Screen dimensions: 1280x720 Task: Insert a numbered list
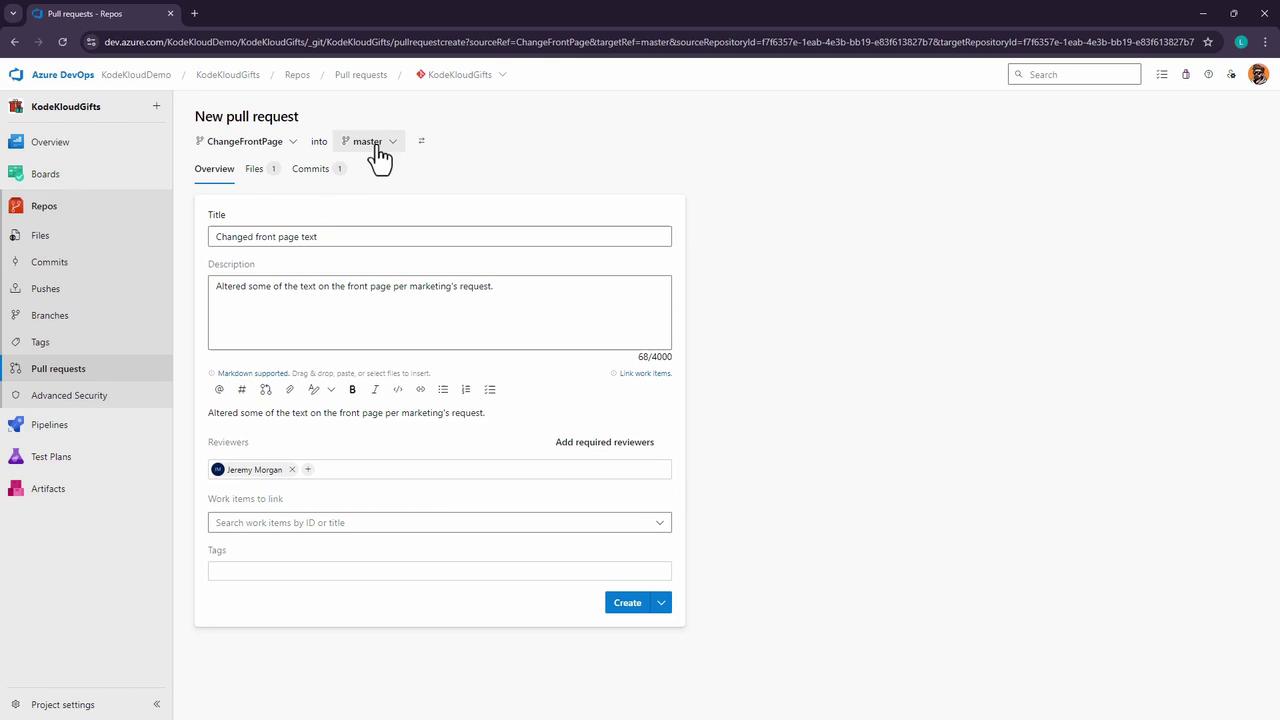(x=466, y=389)
